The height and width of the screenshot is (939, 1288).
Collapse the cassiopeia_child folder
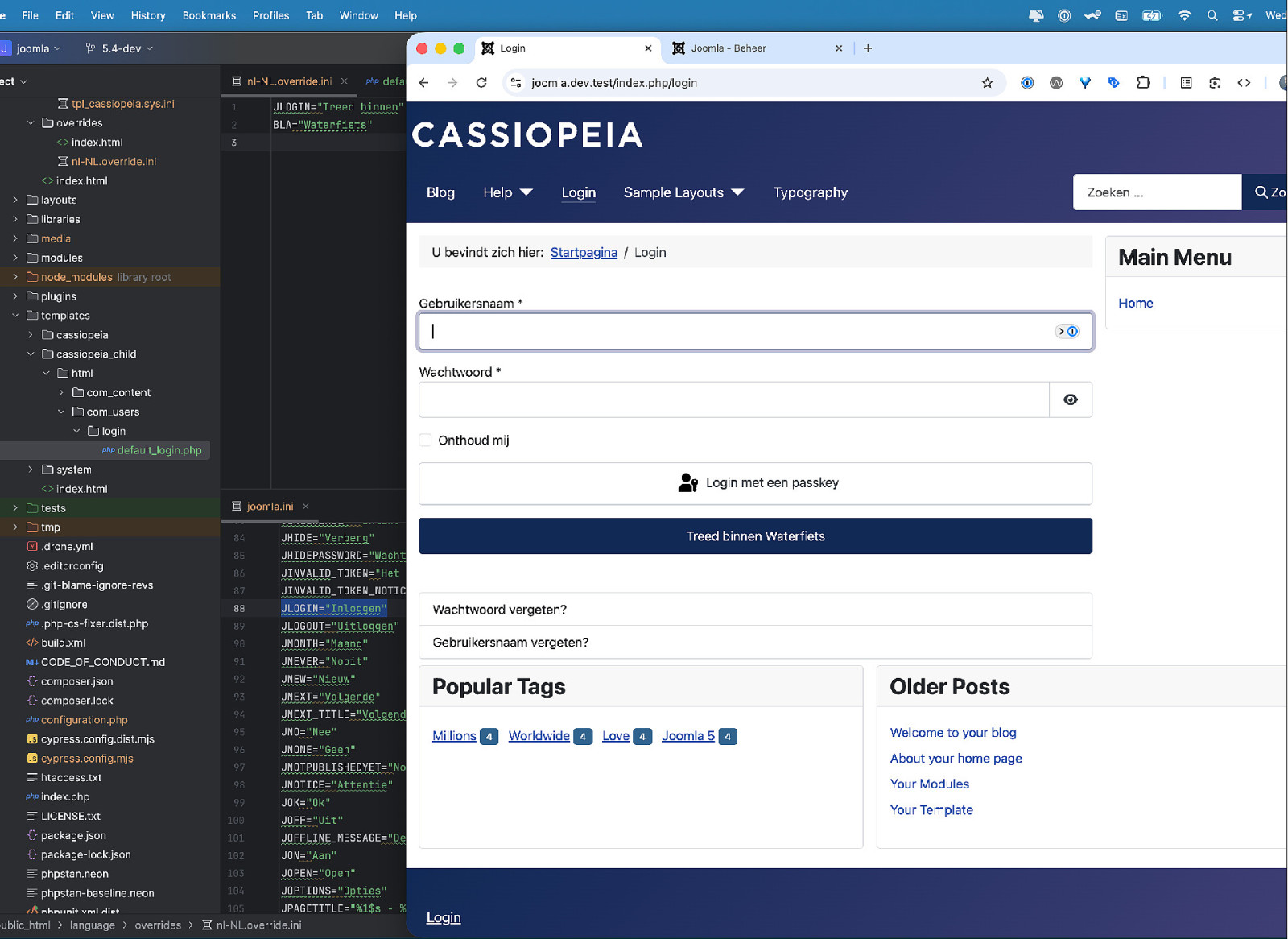coord(31,354)
